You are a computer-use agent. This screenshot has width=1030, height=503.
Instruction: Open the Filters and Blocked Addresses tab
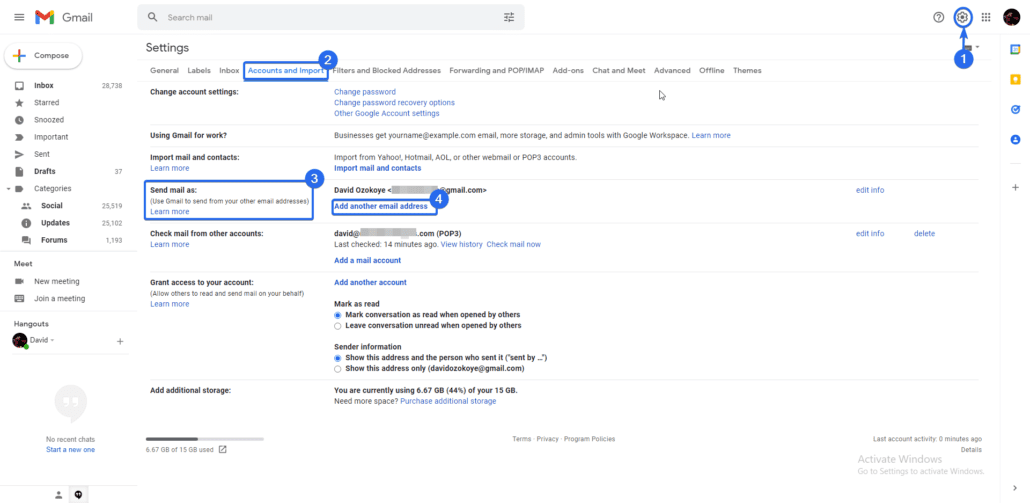387,70
